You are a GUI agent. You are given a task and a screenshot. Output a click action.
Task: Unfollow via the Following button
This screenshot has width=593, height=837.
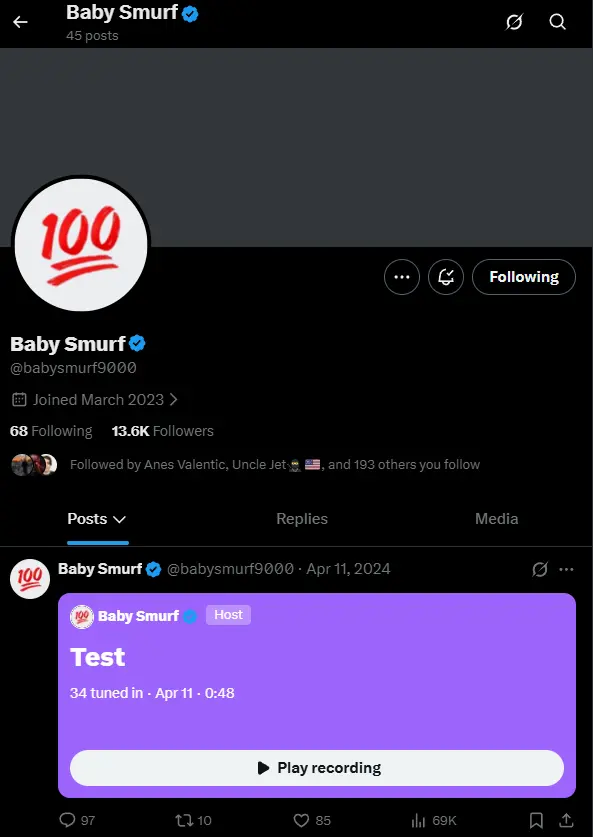tap(524, 277)
